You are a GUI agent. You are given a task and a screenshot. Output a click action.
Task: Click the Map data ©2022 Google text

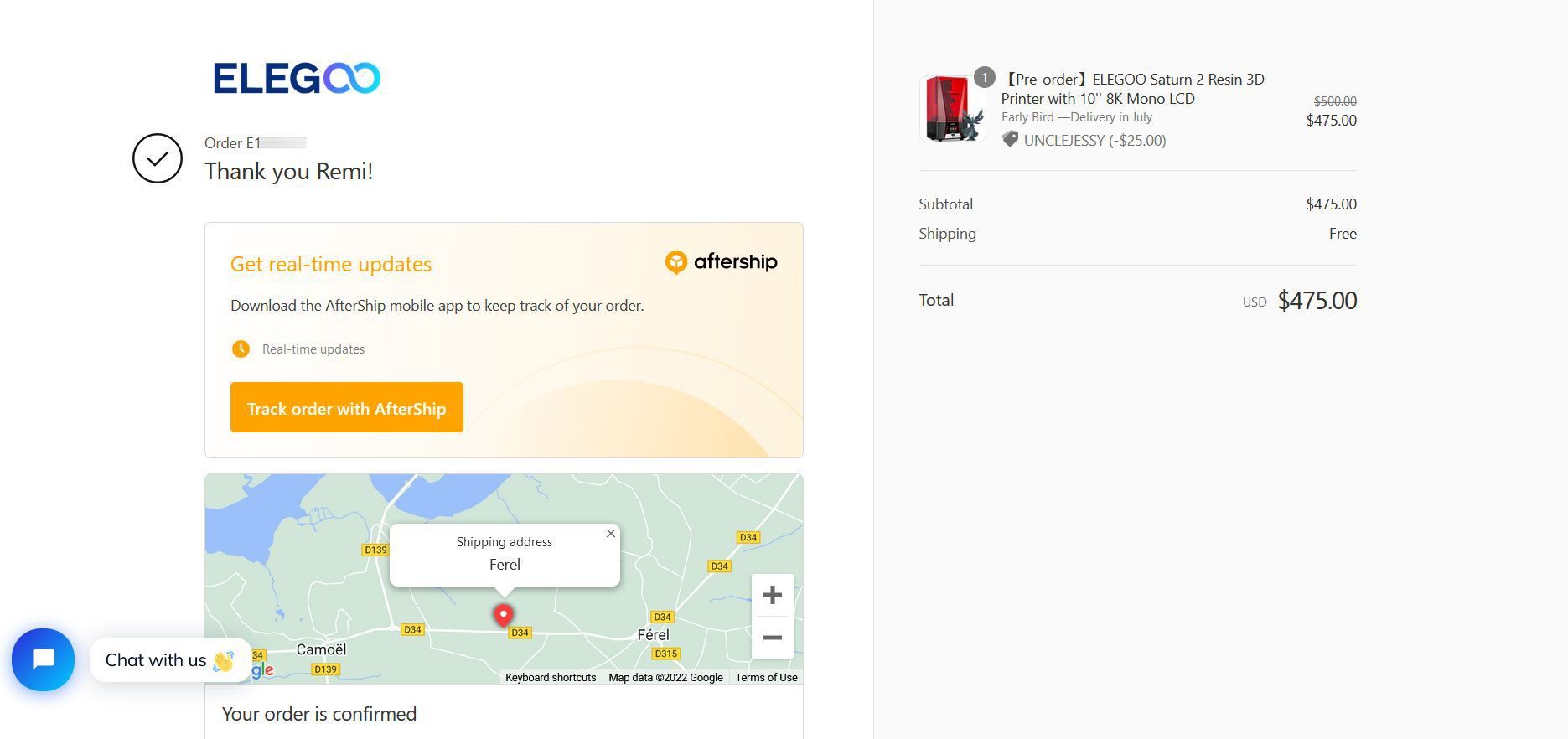665,677
